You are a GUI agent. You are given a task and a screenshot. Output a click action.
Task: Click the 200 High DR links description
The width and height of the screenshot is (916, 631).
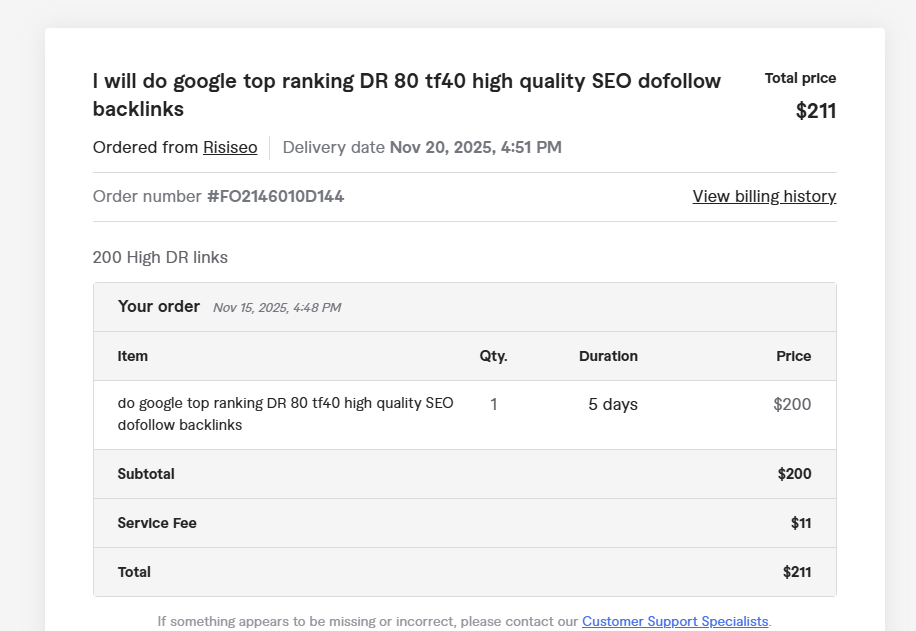point(160,258)
